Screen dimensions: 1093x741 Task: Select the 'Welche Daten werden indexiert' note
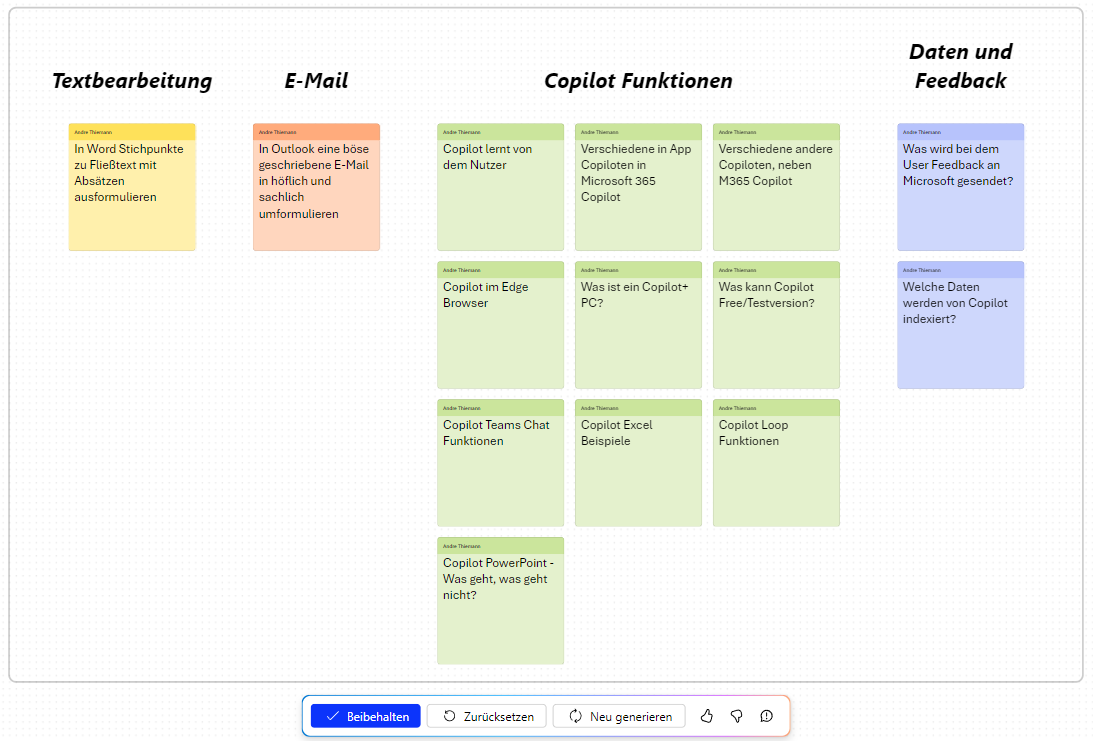click(x=960, y=325)
